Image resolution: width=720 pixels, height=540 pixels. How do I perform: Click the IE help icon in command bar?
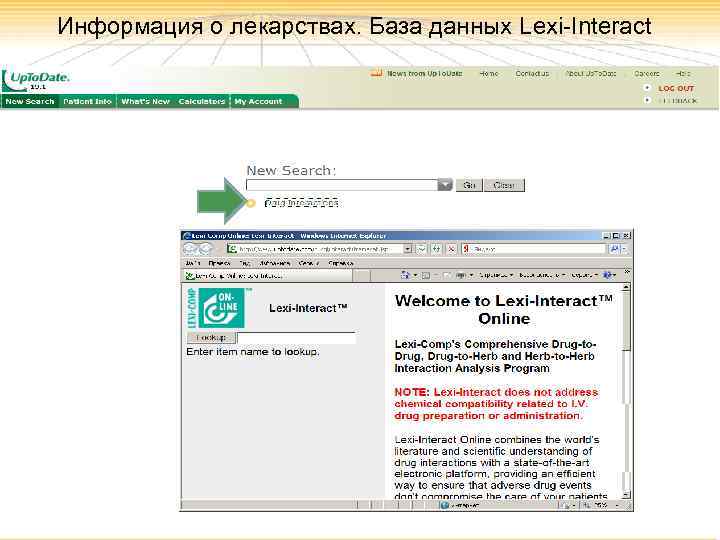tap(608, 275)
